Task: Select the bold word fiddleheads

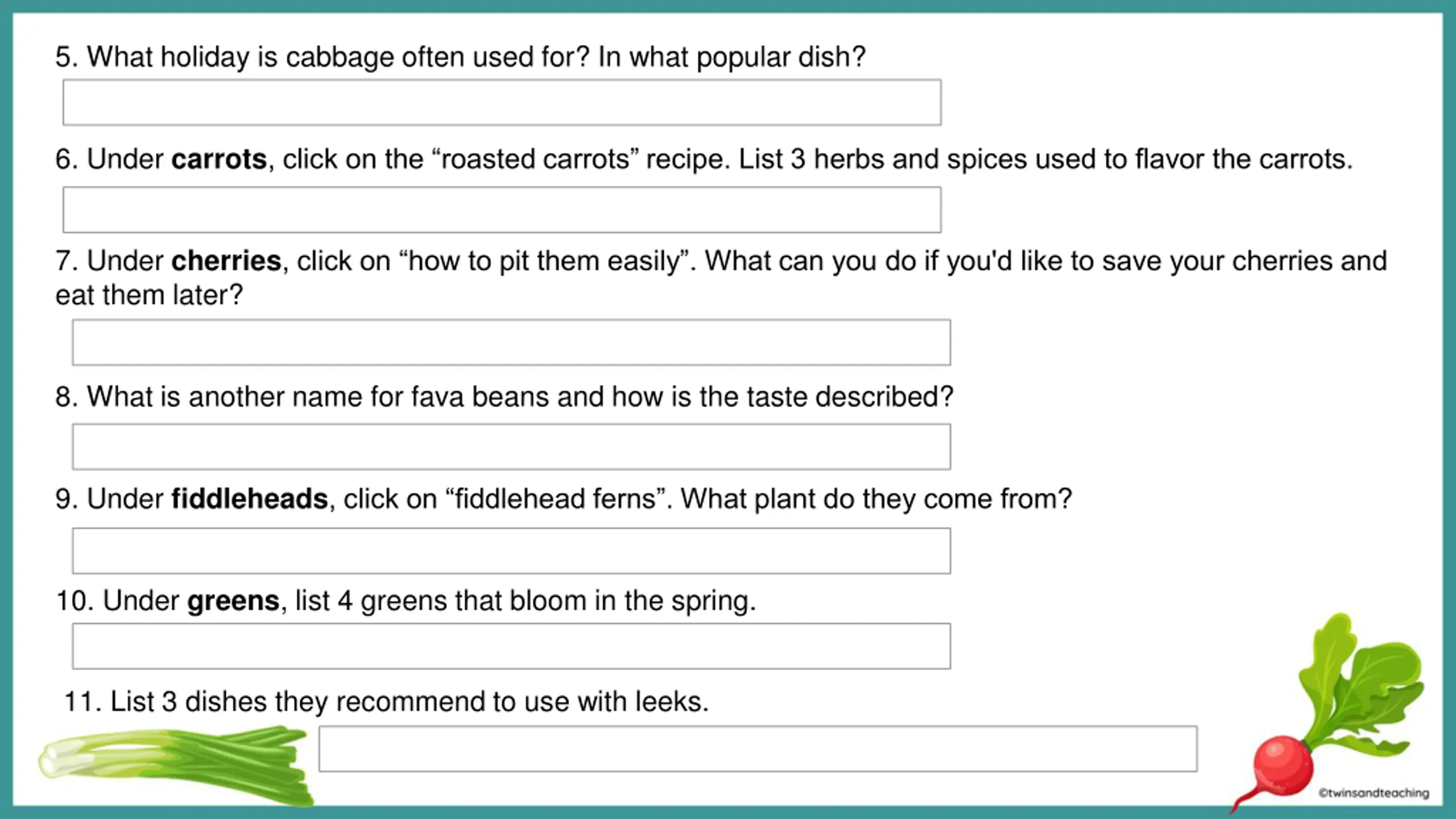Action: click(250, 499)
